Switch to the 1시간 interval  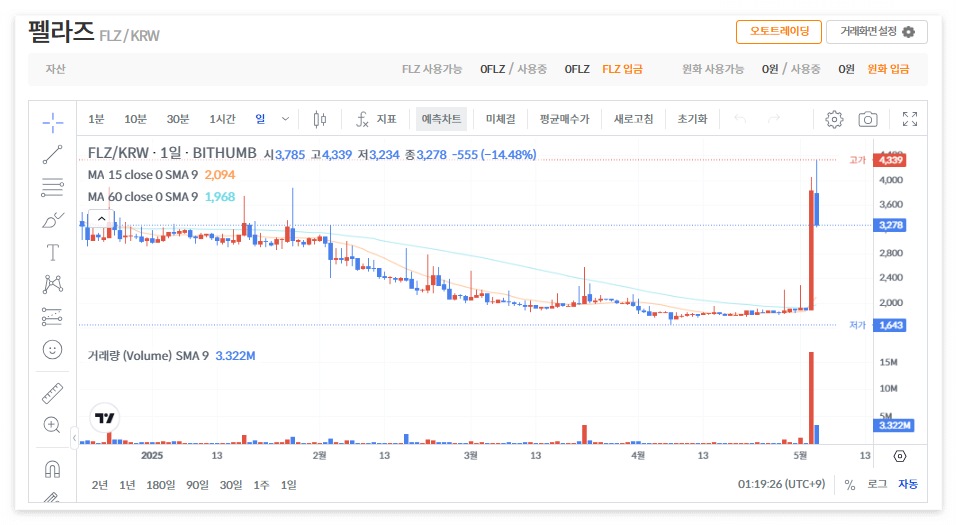222,119
